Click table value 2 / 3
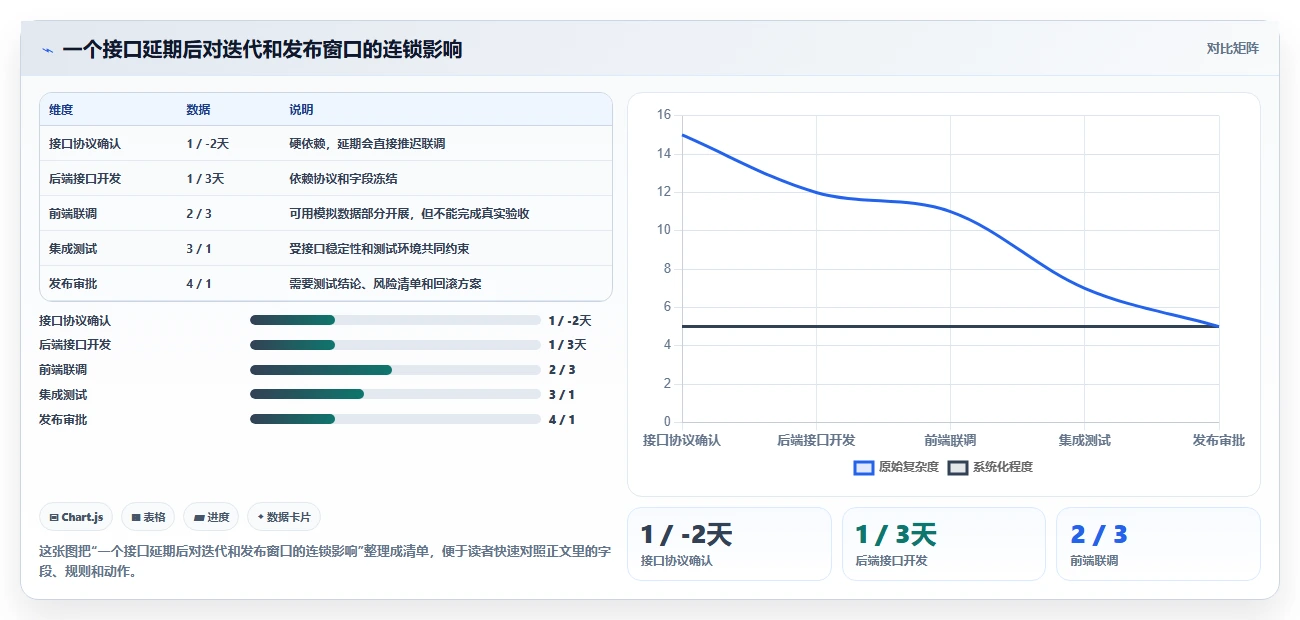This screenshot has width=1300, height=620. click(199, 214)
